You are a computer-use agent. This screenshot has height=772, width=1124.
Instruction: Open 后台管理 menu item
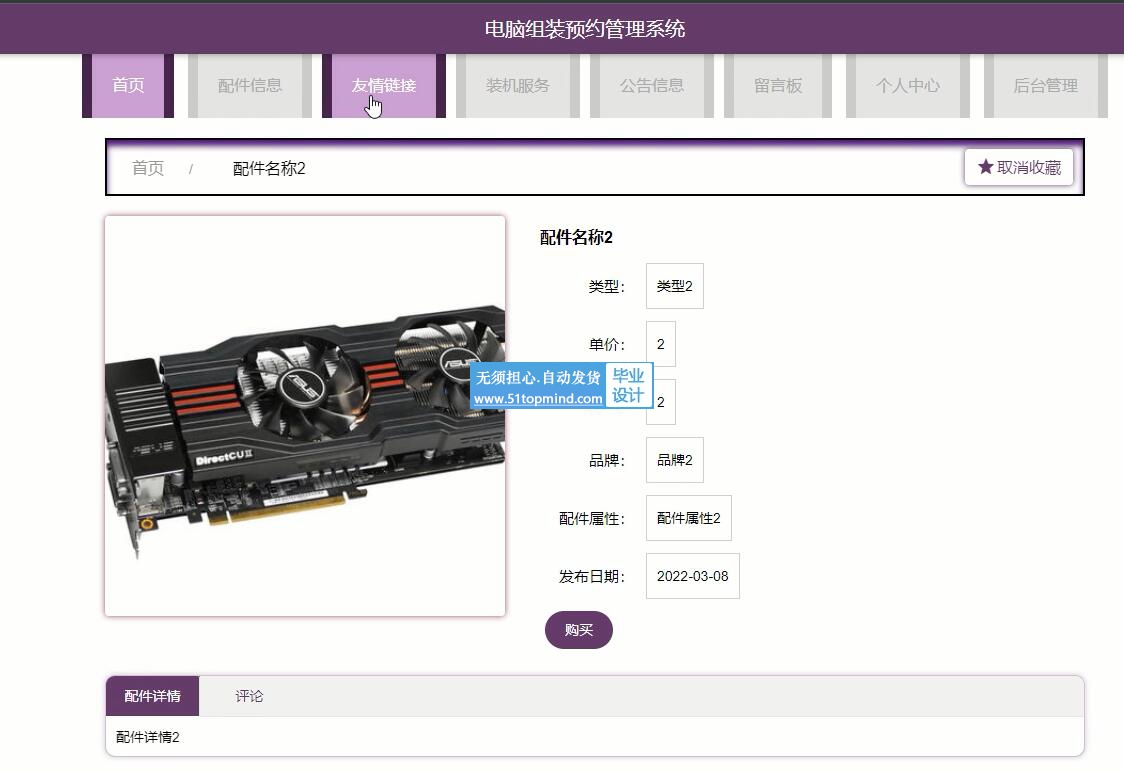[1046, 85]
